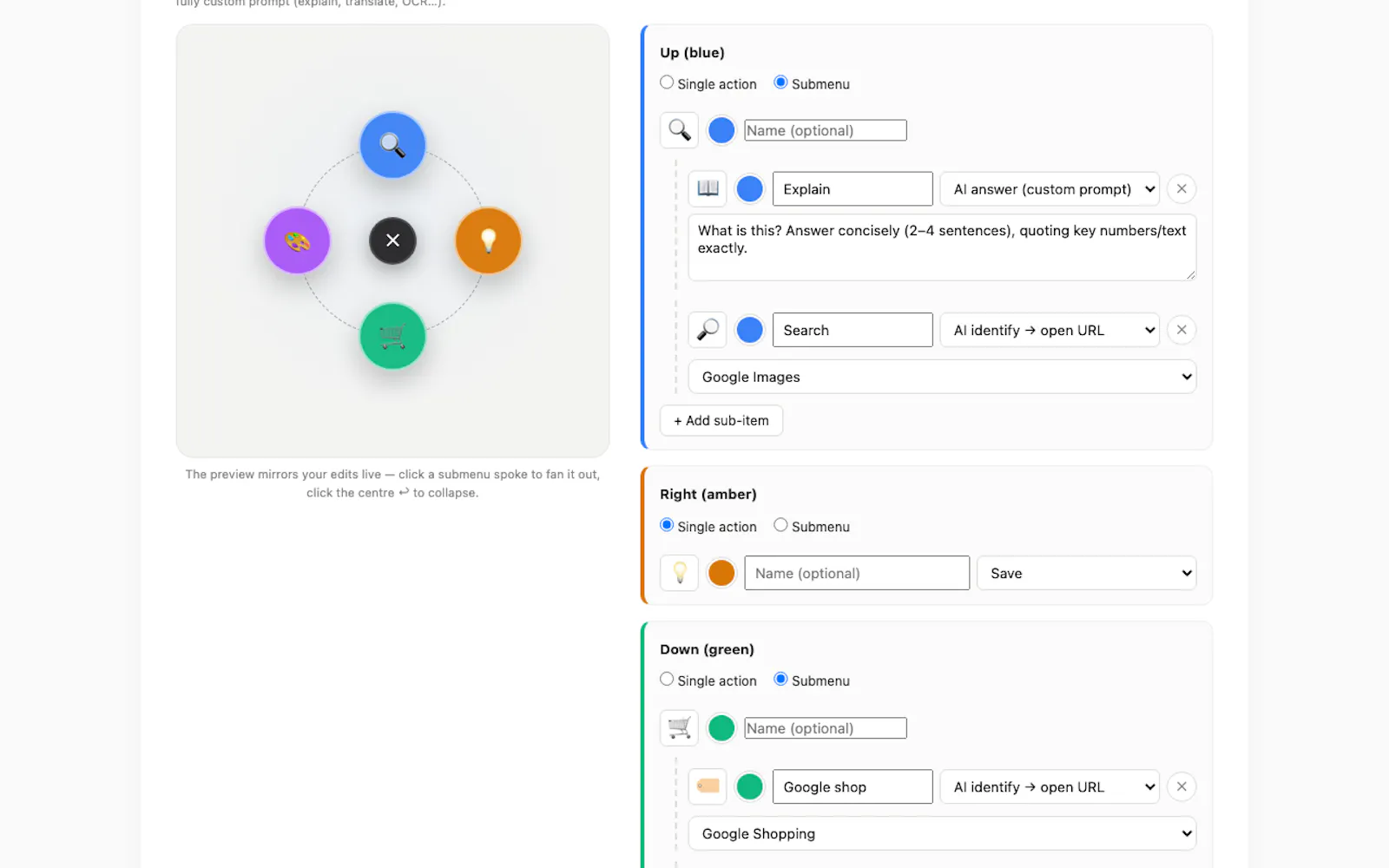The image size is (1389, 868).
Task: Change the Down shopping cart emoji icon
Action: pos(679,728)
